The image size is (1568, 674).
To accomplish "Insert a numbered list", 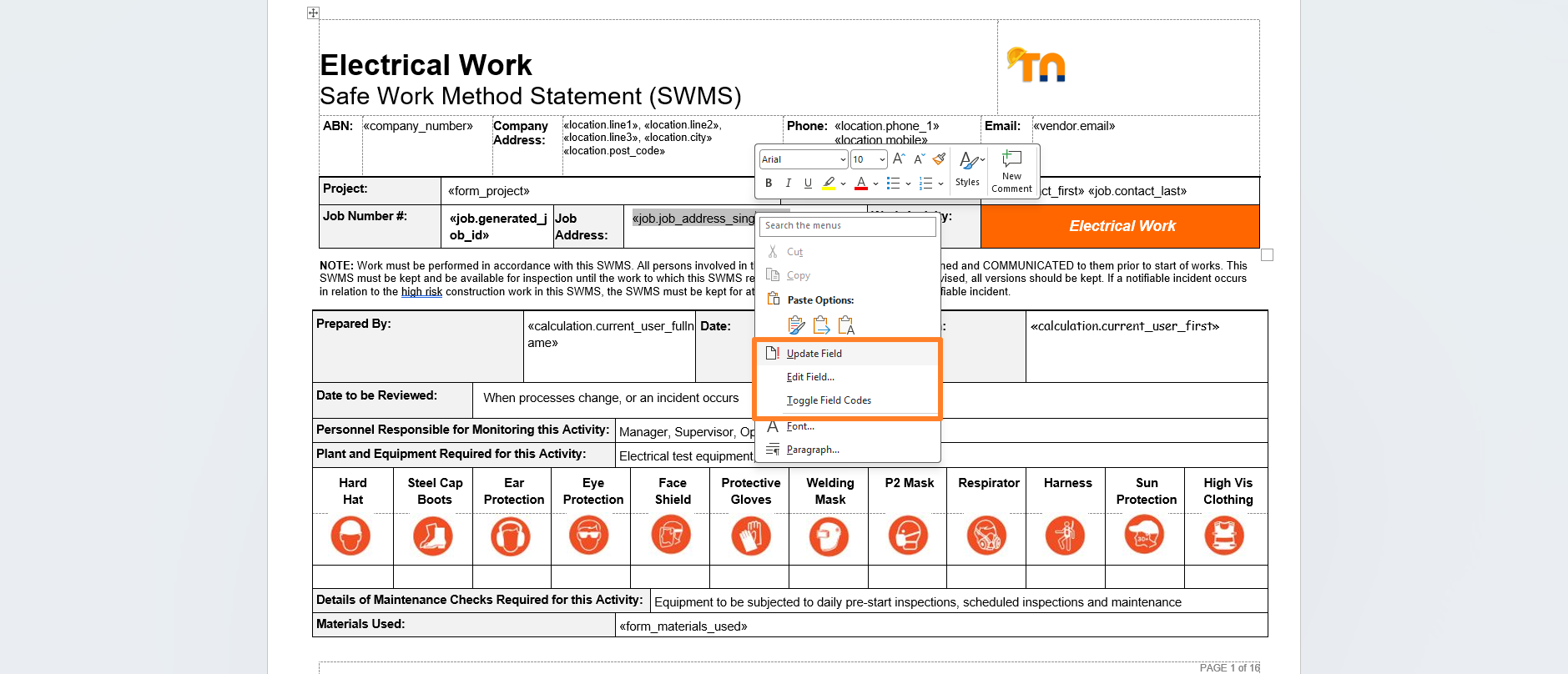I will [925, 183].
